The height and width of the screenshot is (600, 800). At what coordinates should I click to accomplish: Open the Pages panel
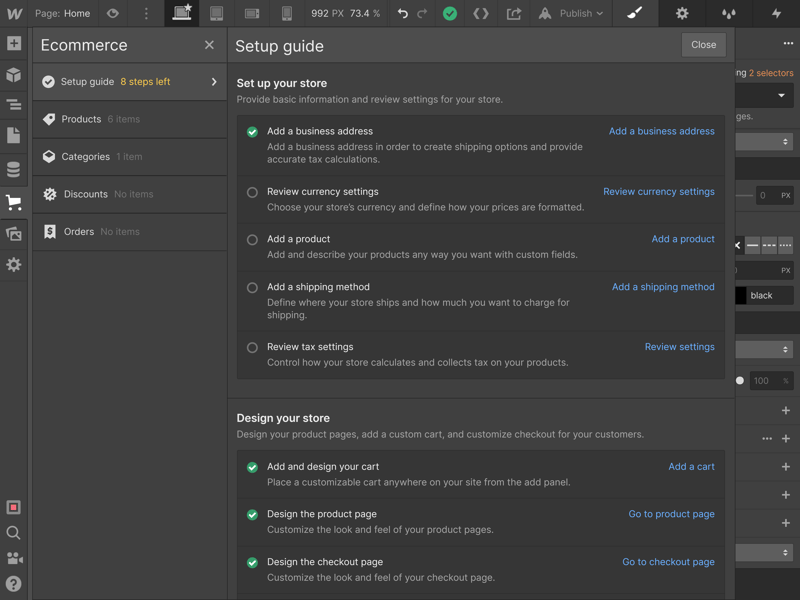pyautogui.click(x=14, y=135)
